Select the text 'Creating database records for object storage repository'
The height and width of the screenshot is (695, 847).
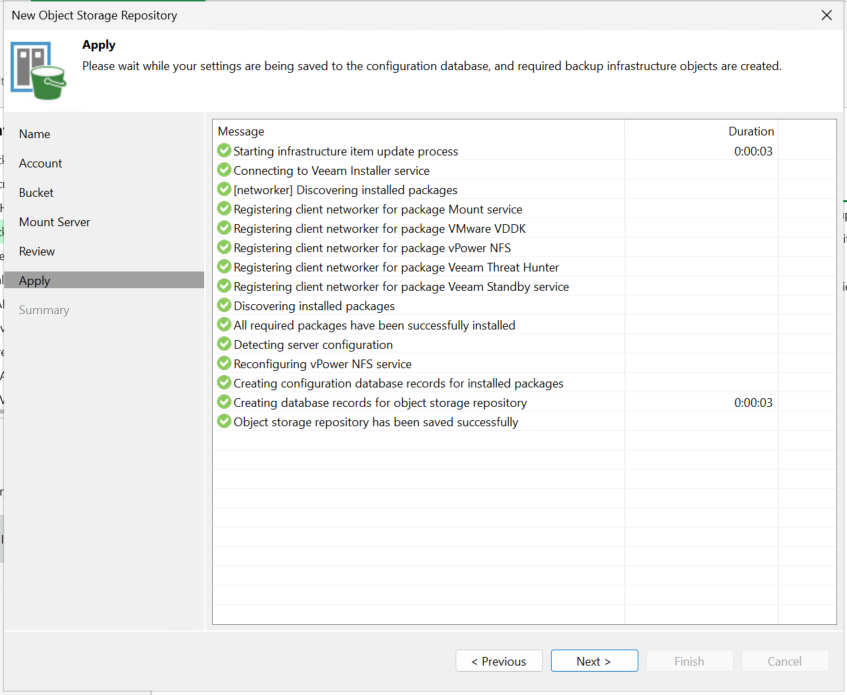pyautogui.click(x=380, y=403)
